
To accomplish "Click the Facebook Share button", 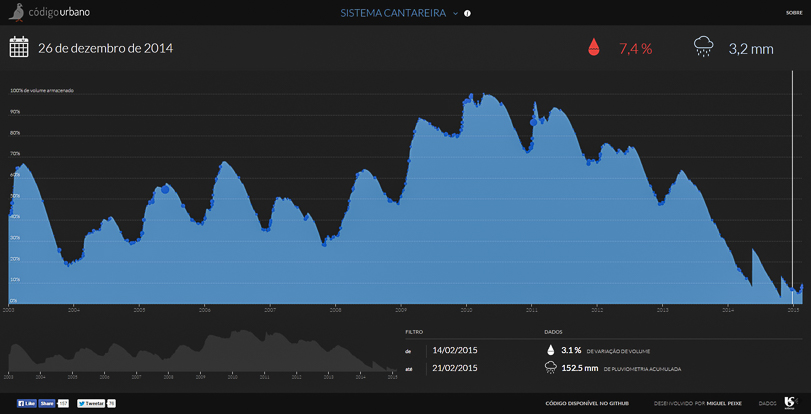I will point(47,403).
